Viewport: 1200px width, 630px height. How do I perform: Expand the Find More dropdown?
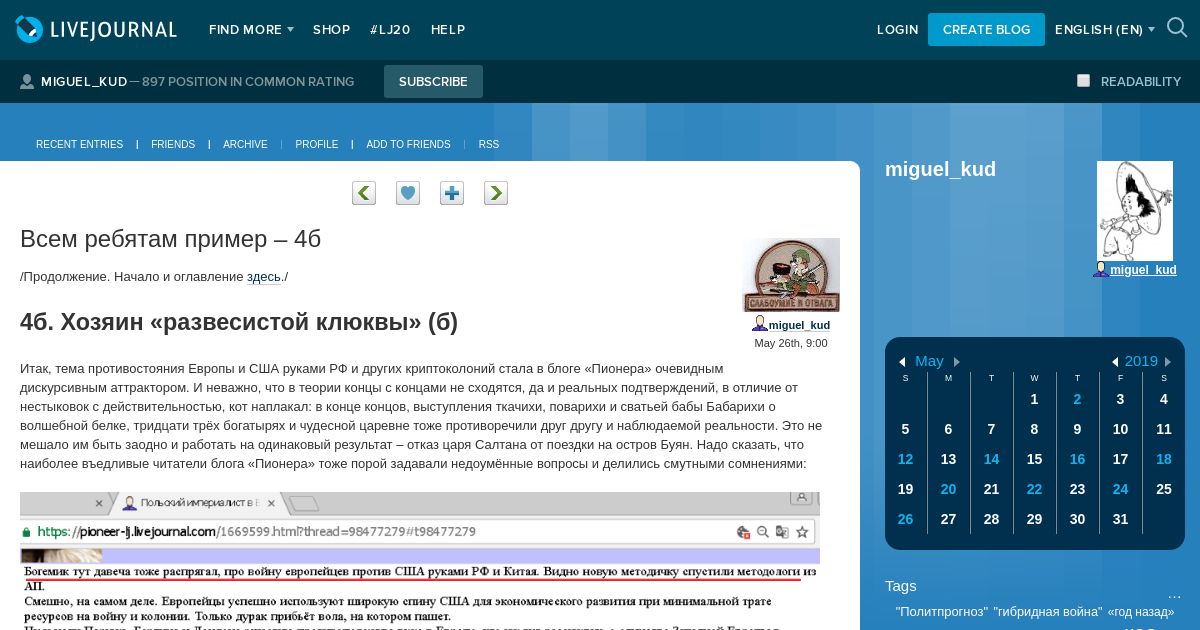[x=251, y=30]
